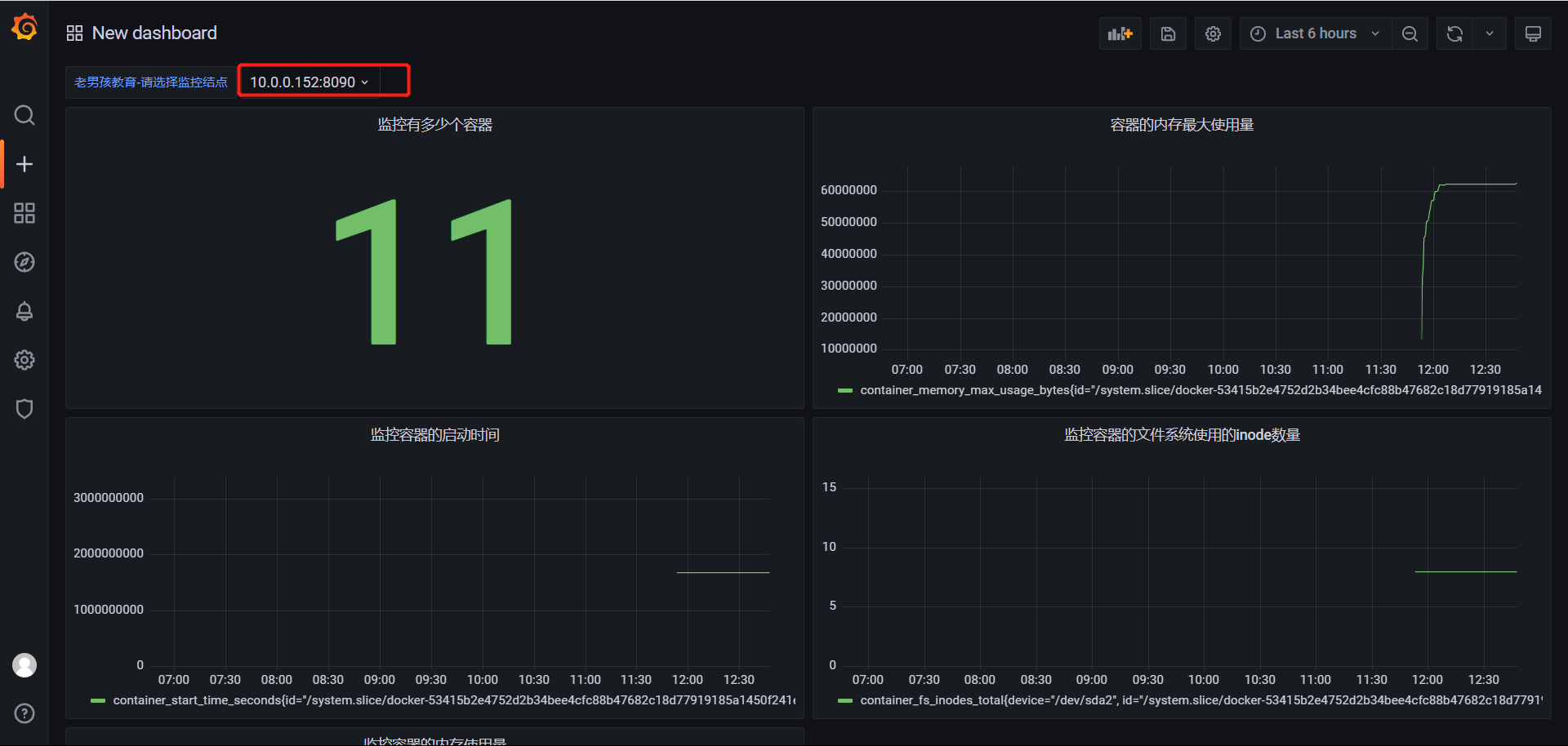Open the 容器的内存最大使用量 panel title menu
Image resolution: width=1568 pixels, height=746 pixels.
1182,125
